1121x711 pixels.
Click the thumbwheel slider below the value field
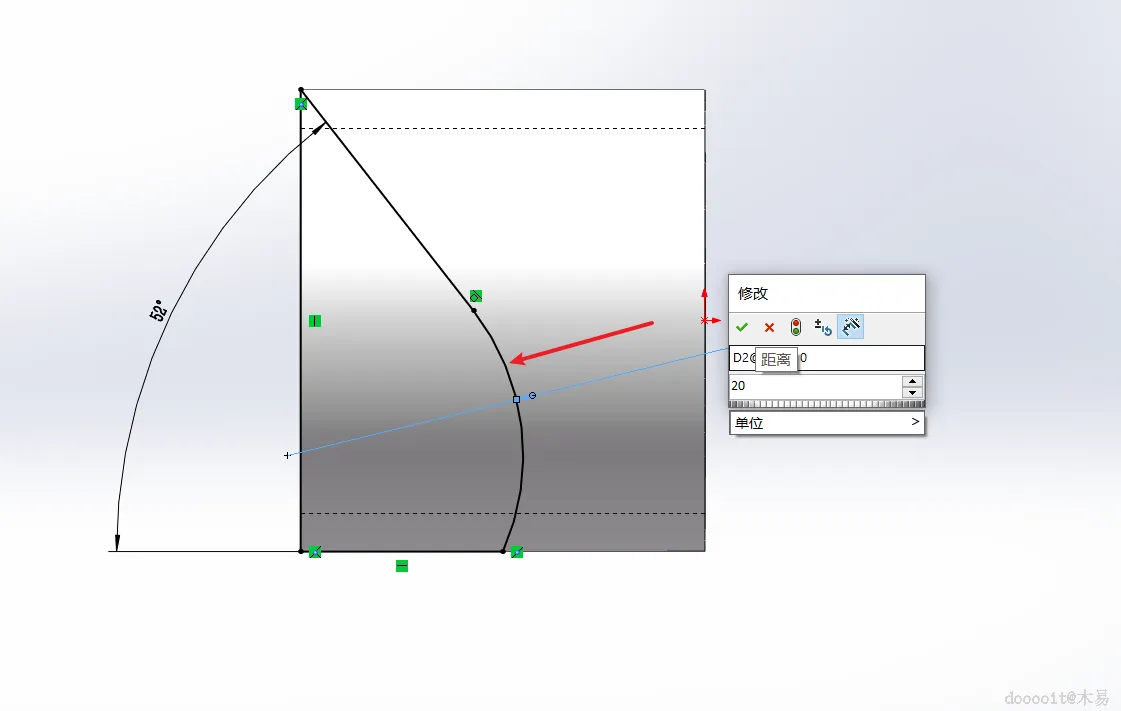826,404
